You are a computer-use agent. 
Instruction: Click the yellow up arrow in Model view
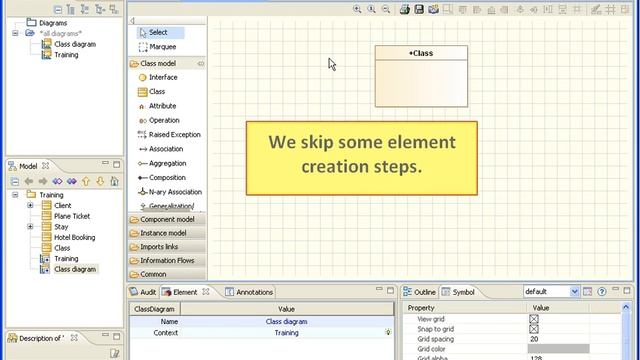coord(86,181)
